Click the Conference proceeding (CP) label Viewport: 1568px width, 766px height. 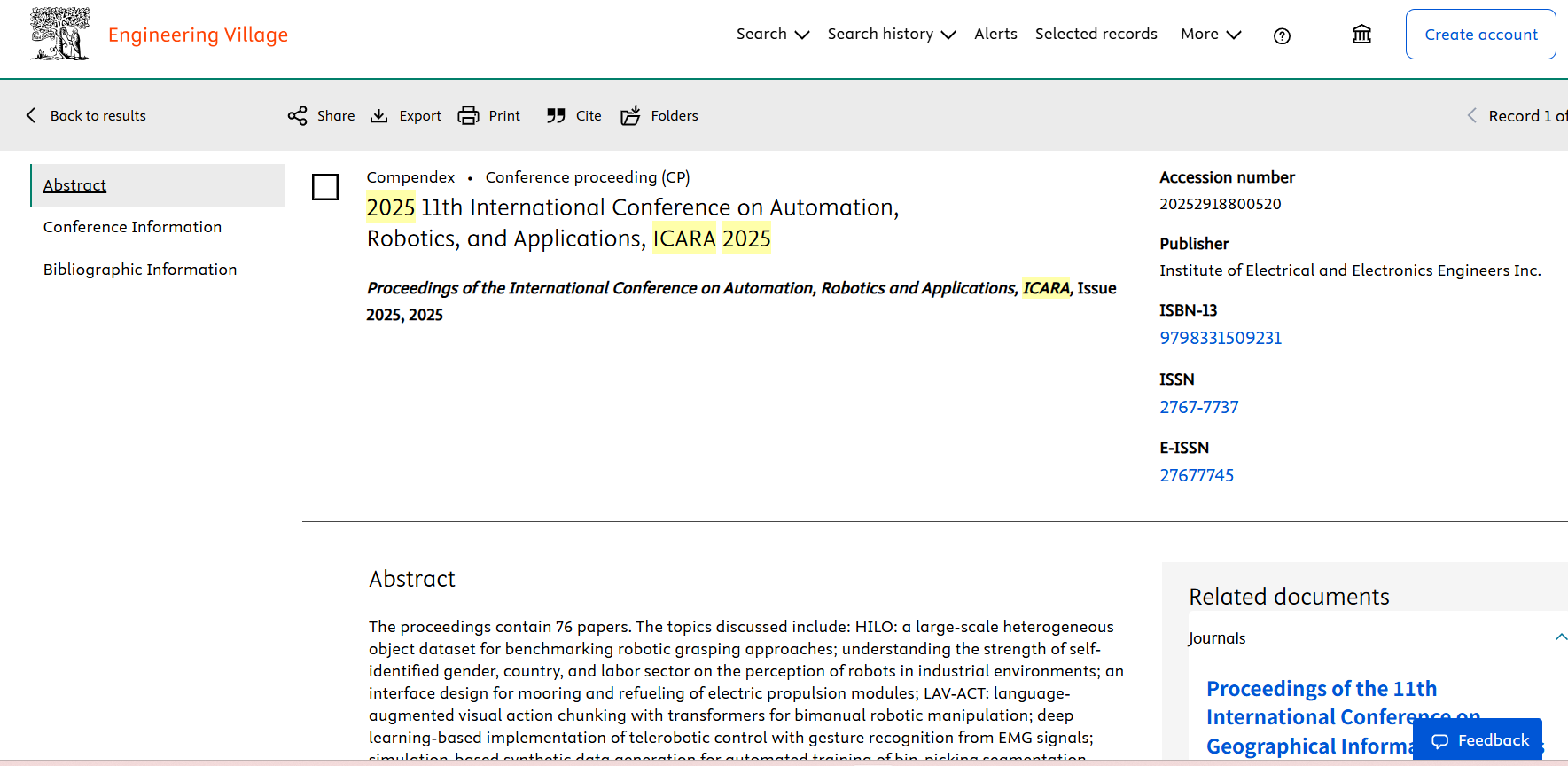(x=588, y=177)
